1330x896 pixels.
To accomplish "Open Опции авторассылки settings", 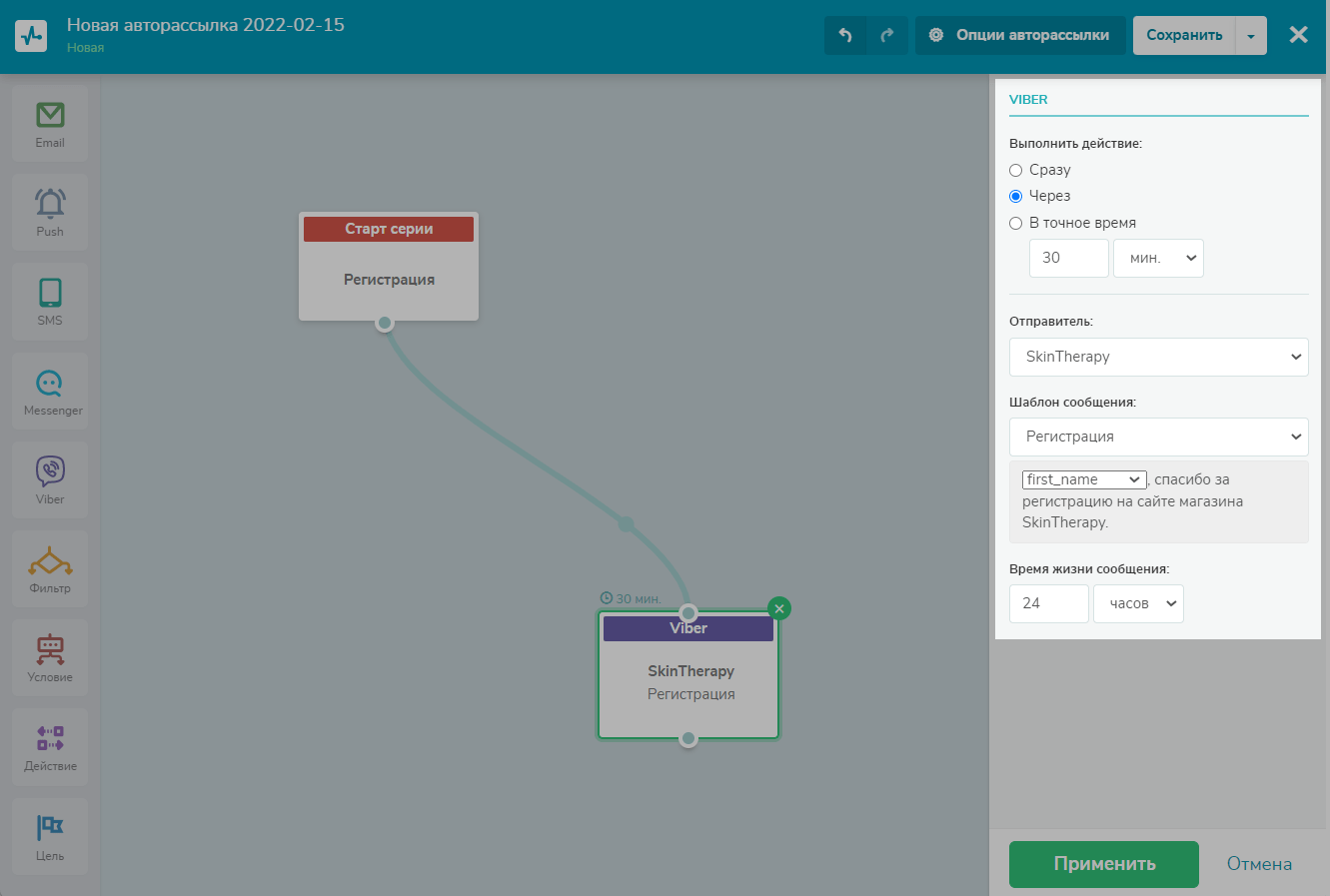I will [x=1020, y=35].
